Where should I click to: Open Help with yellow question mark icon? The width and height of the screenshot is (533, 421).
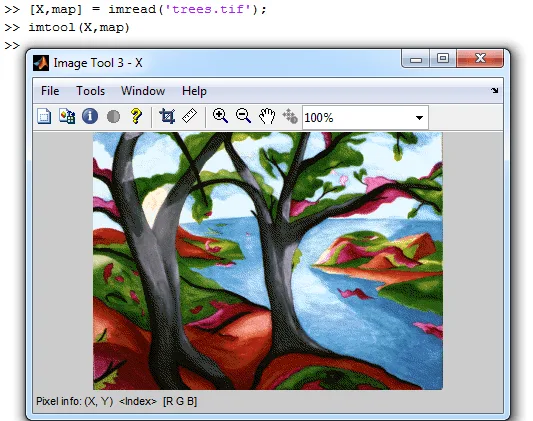coord(136,116)
